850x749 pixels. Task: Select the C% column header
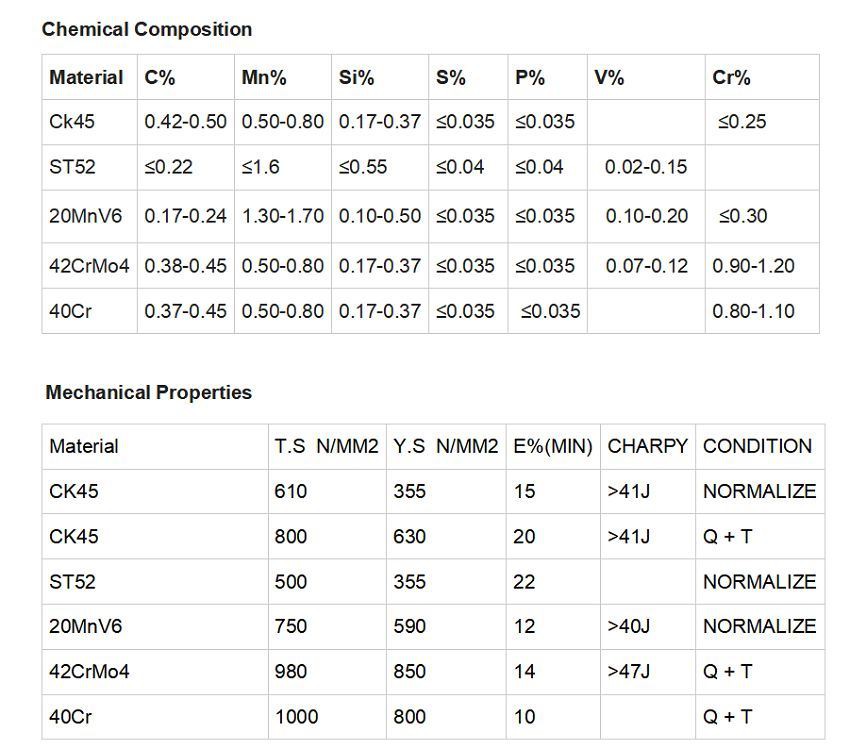pyautogui.click(x=160, y=77)
